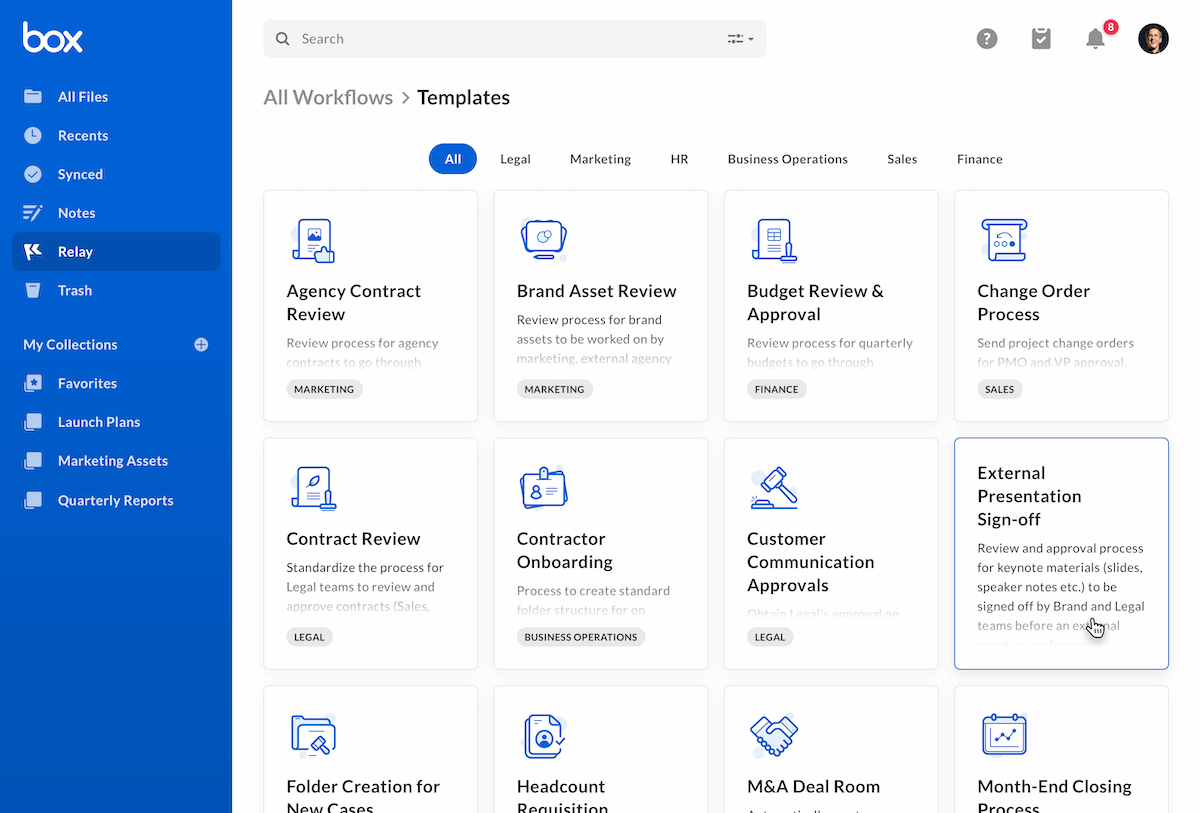Open the Relay section in the sidebar

tap(76, 251)
